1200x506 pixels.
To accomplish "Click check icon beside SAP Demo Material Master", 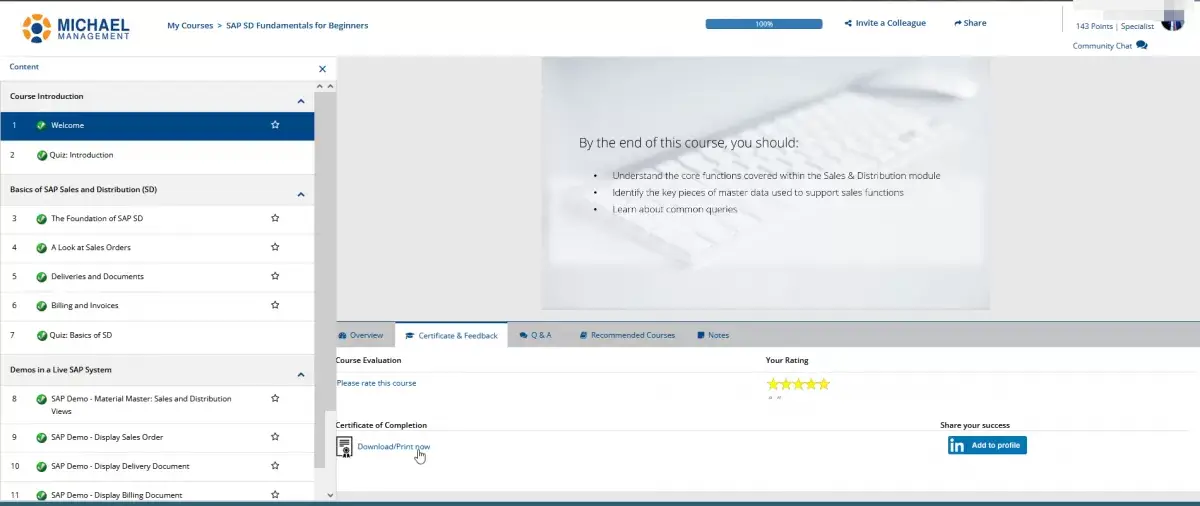I will point(41,399).
